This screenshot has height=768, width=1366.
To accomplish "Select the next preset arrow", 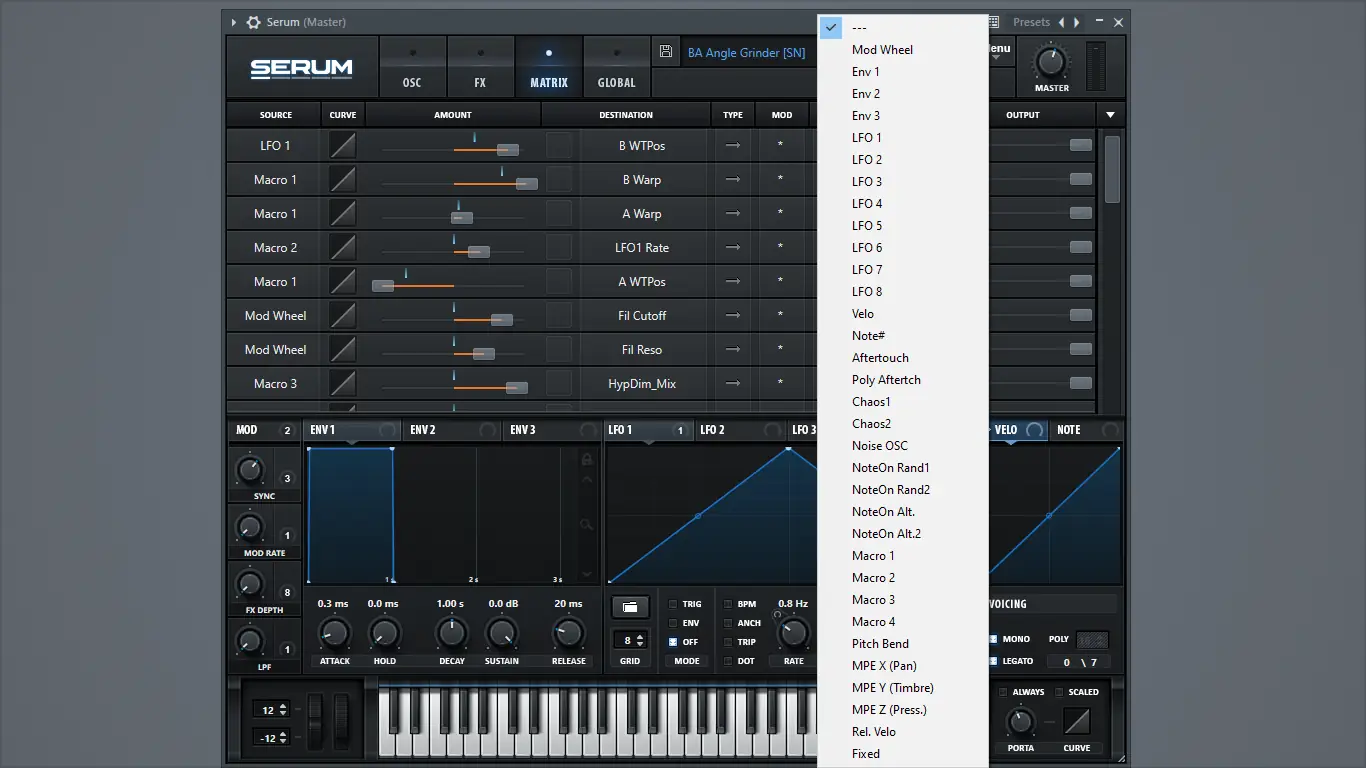I will point(1077,22).
